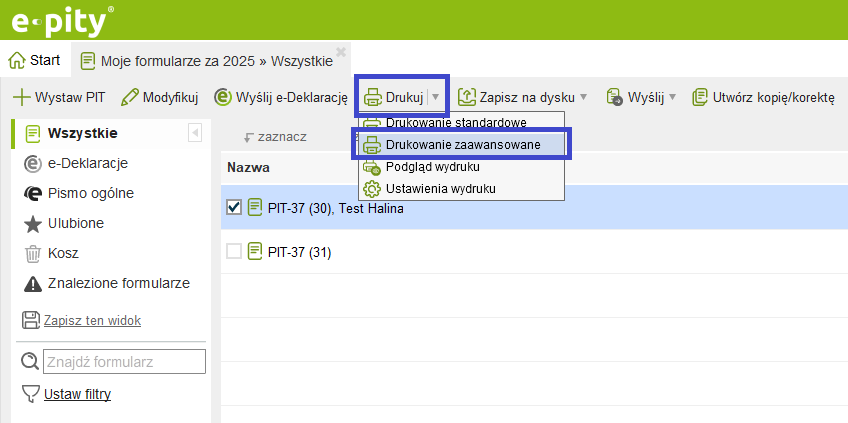This screenshot has height=423, width=848.
Task: Expand the Drukuj dropdown arrow
Action: (x=436, y=97)
